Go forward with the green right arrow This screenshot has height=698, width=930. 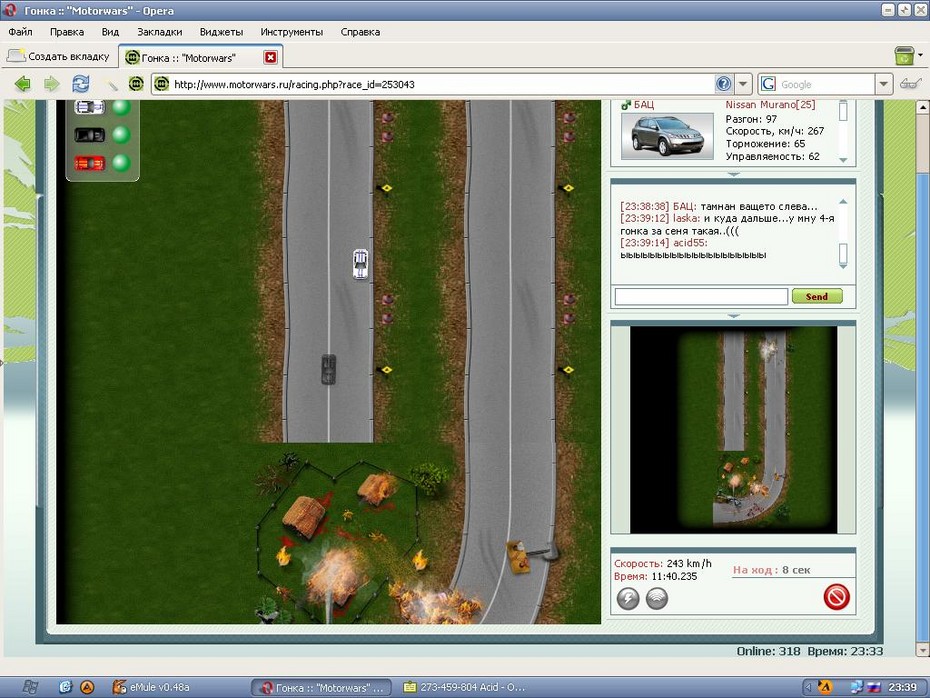pyautogui.click(x=52, y=84)
